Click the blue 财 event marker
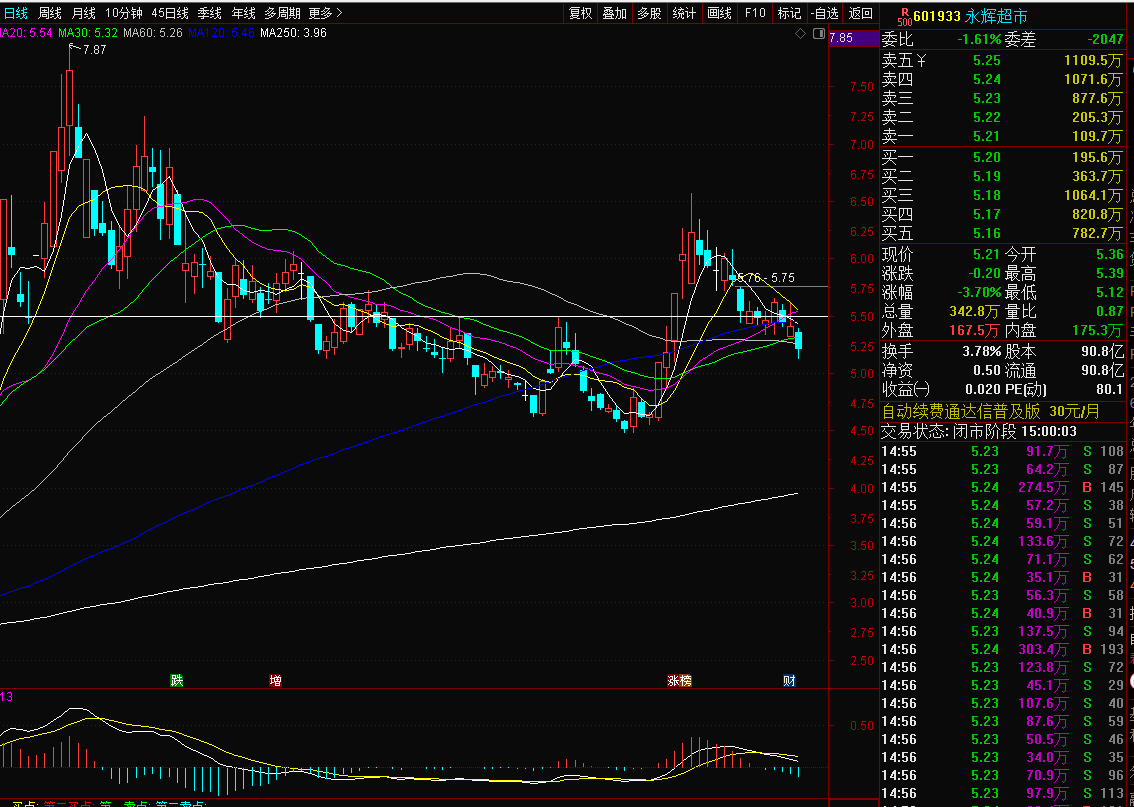Screen dimensions: 1134x807 click(x=789, y=680)
